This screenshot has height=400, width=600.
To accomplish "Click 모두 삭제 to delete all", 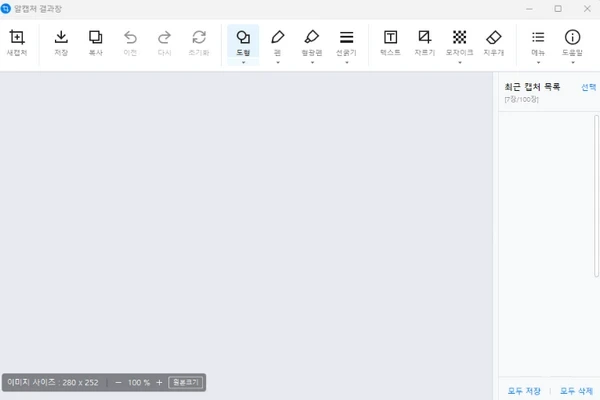I will click(576, 391).
